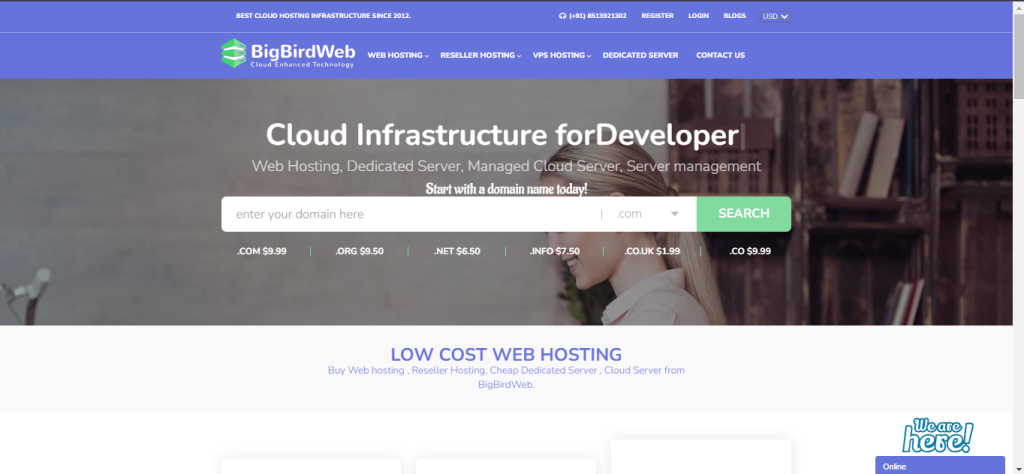This screenshot has width=1024, height=474.
Task: Click the .COM $9.99 price text
Action: [262, 251]
